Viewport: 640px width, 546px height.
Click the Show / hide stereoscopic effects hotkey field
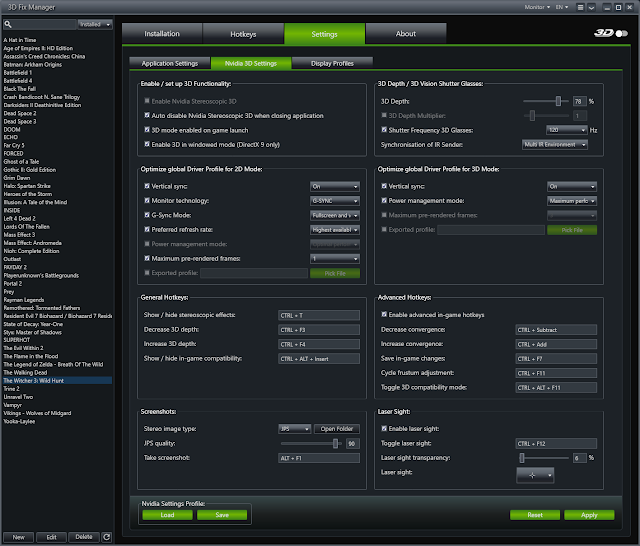[319, 315]
